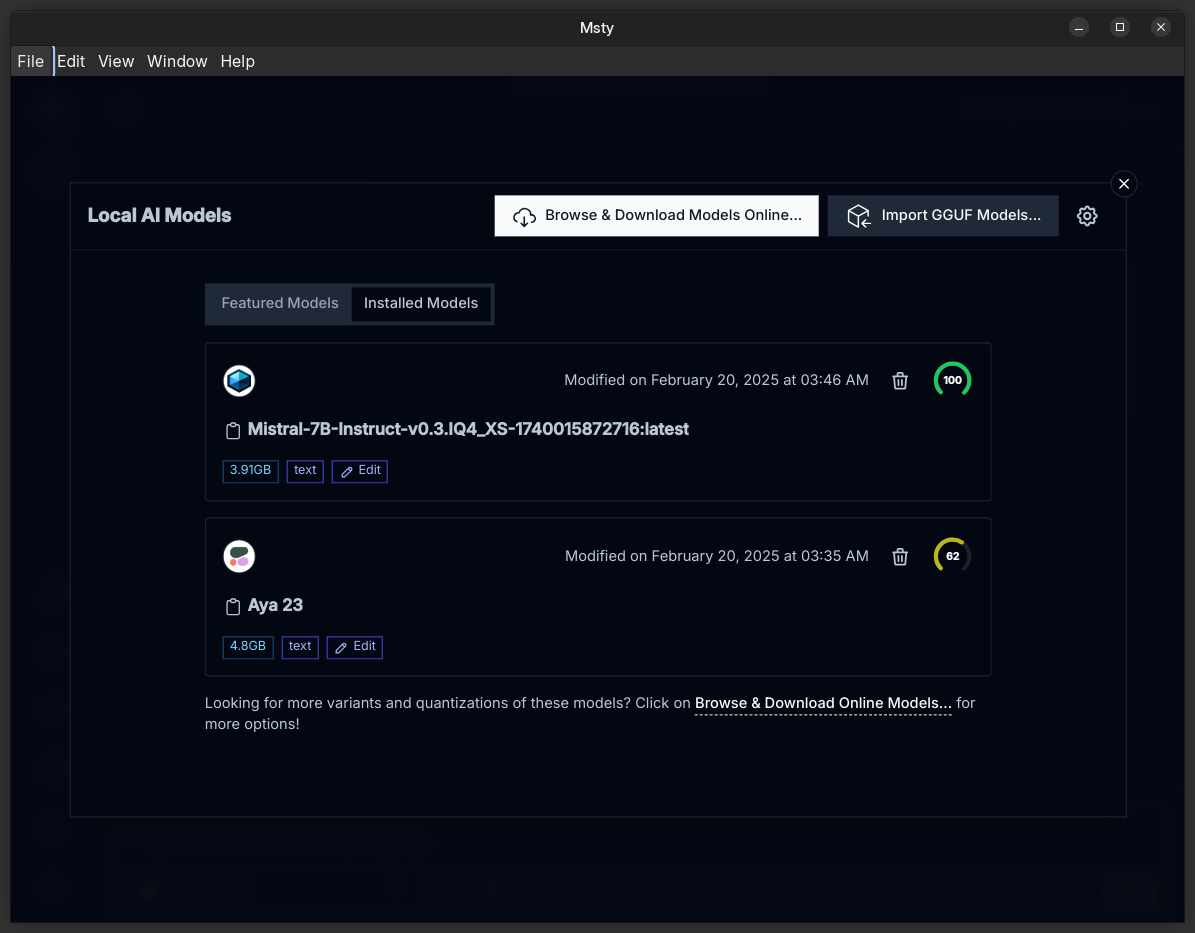1195x933 pixels.
Task: Click Browse & Download Models Online button
Action: 657,216
